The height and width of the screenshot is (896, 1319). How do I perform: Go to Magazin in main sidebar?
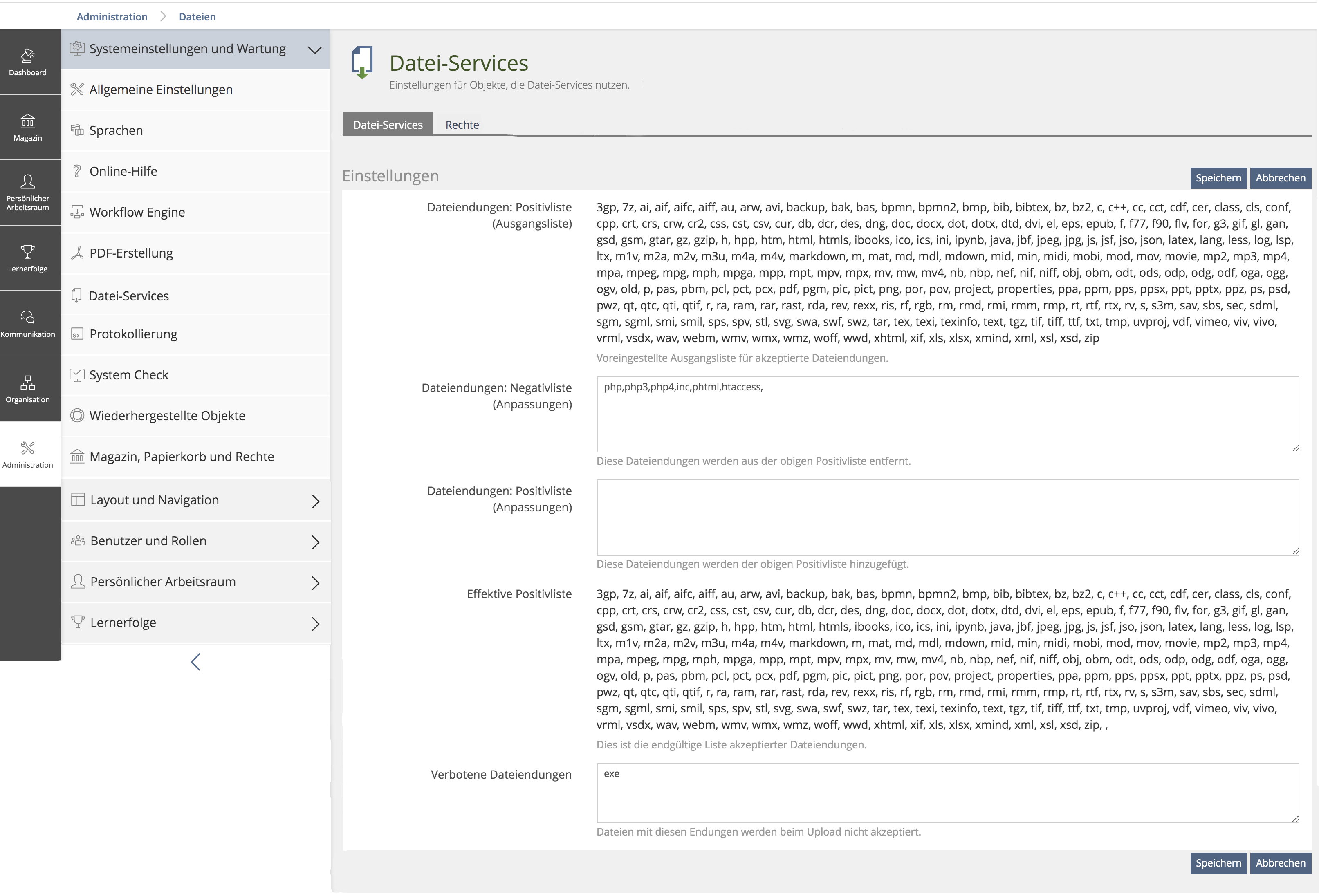28,127
